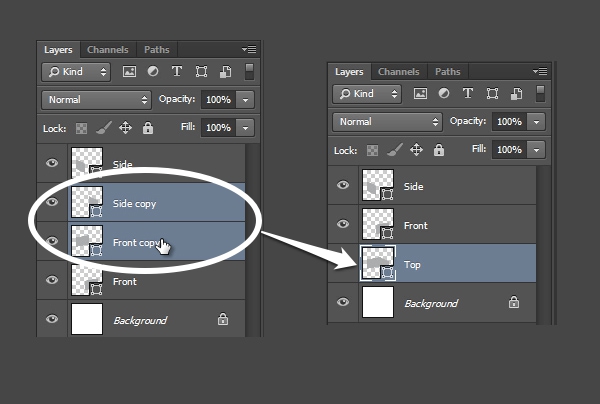Lock all in left panel
Screen dimensions: 600x404
(148, 128)
